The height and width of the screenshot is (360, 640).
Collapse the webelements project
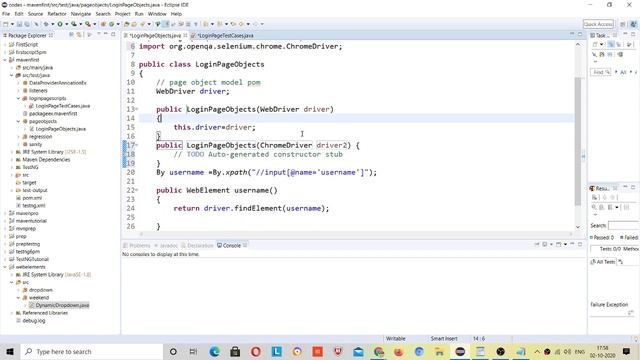tap(5, 267)
